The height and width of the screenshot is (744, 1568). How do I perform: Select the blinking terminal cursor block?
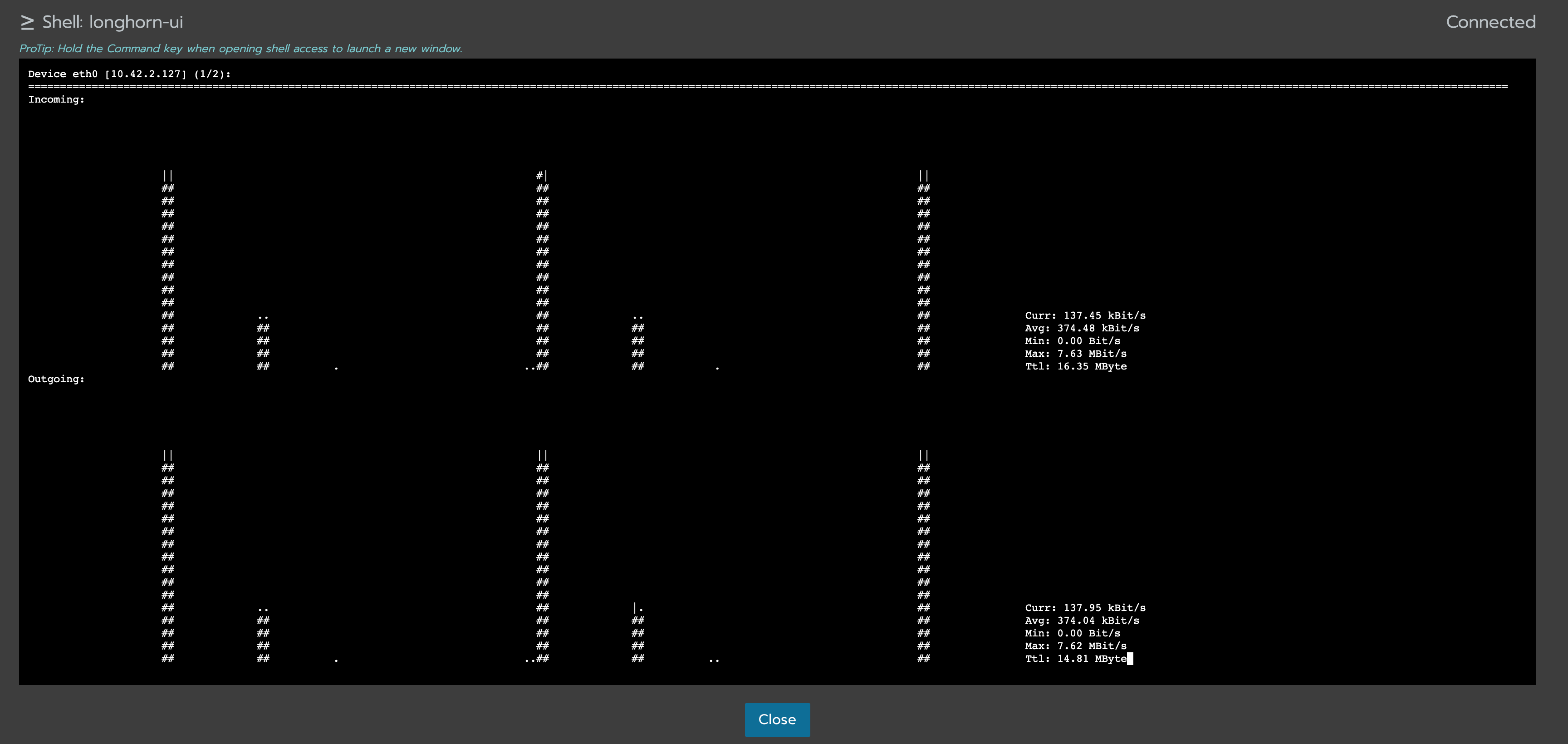pyautogui.click(x=1131, y=659)
